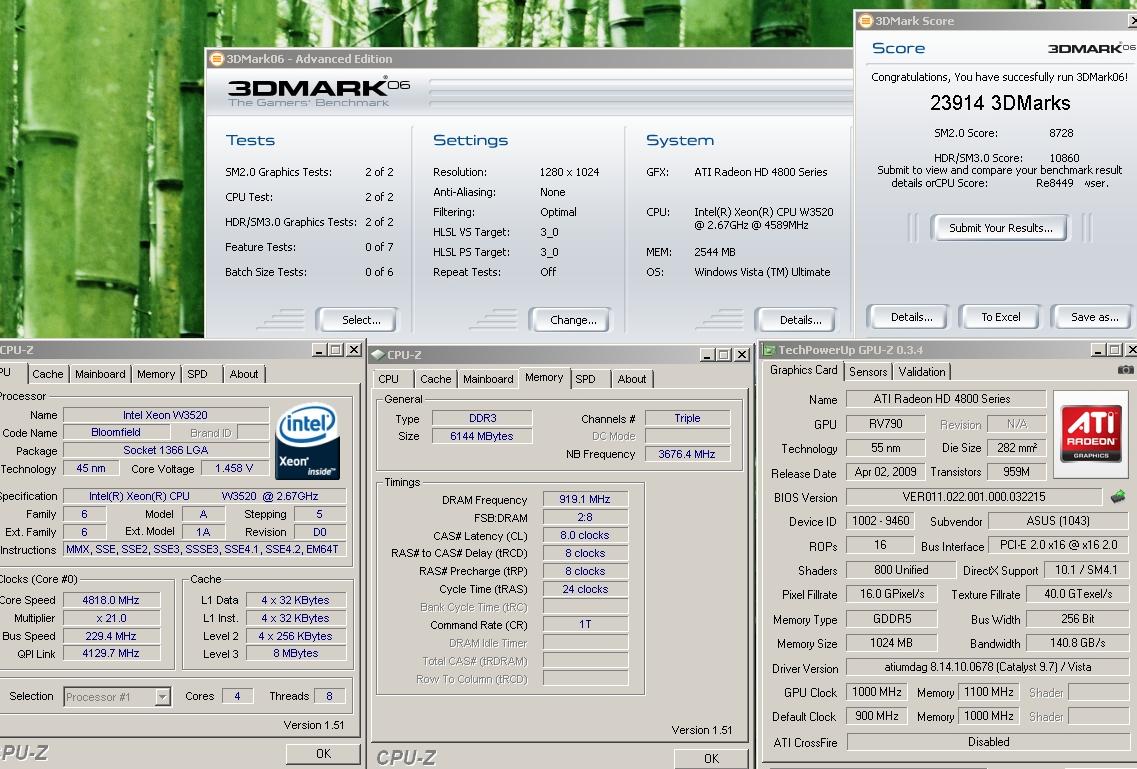Viewport: 1137px width, 769px height.
Task: Click the Package field Socket 1366 LGA
Action: click(166, 450)
